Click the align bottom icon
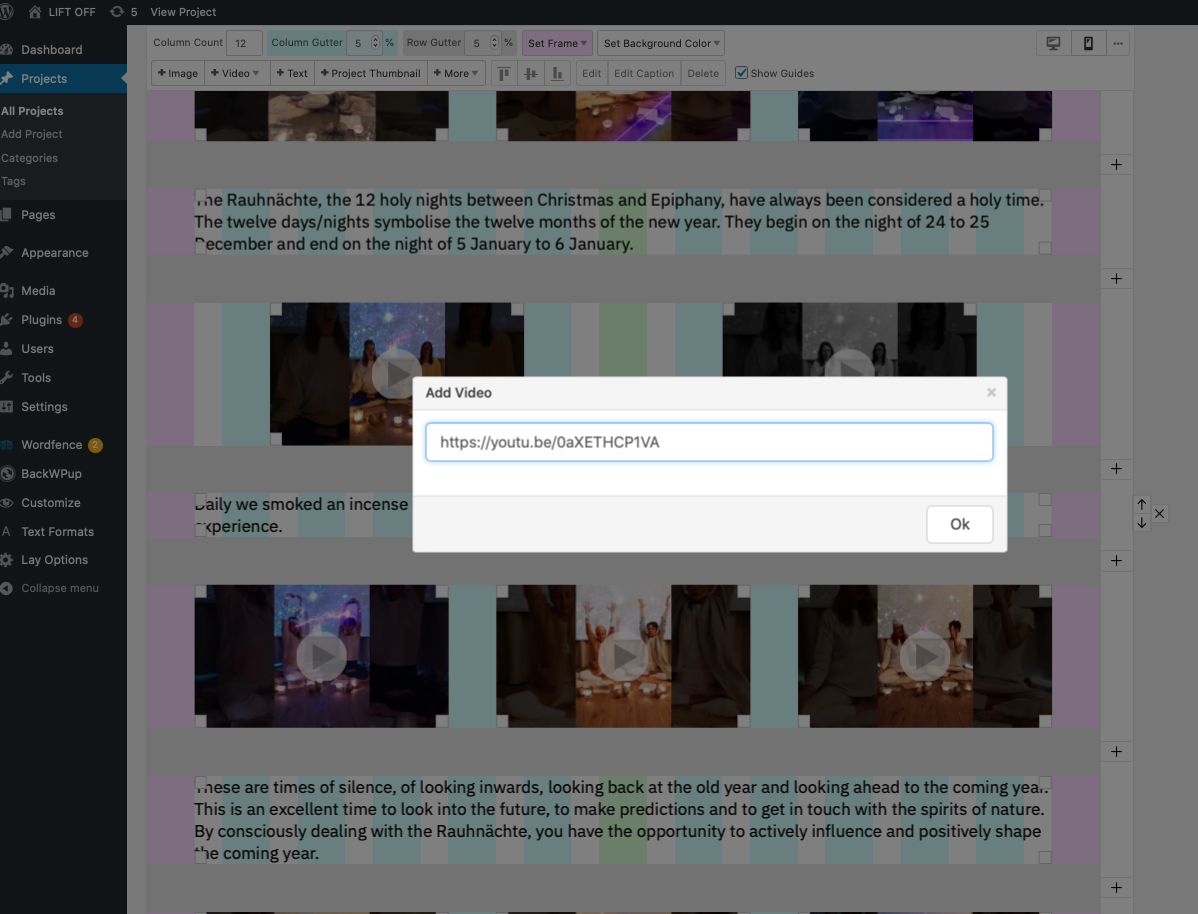 point(558,73)
